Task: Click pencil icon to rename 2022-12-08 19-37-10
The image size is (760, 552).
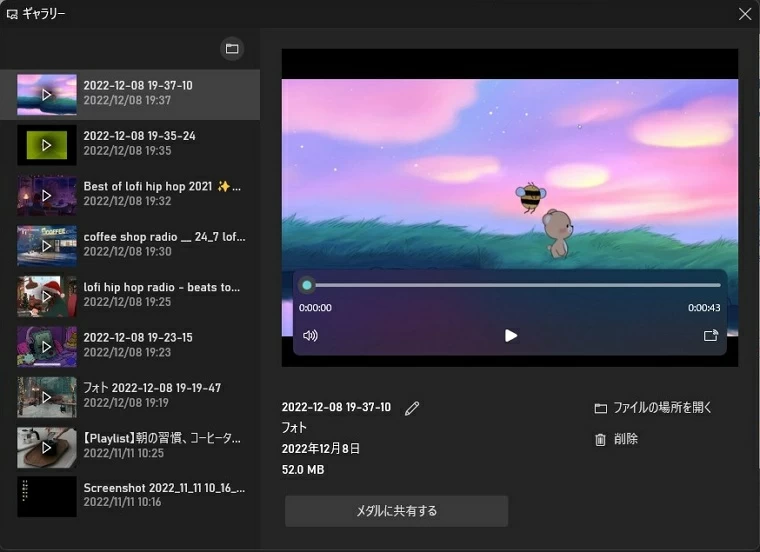Action: coord(412,408)
